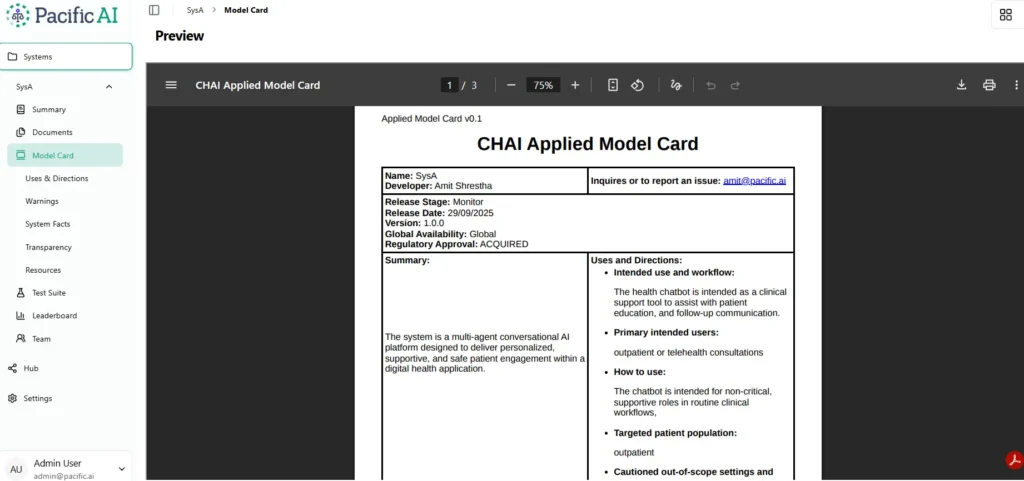
Task: Click the 75% zoom level field
Action: click(x=543, y=85)
